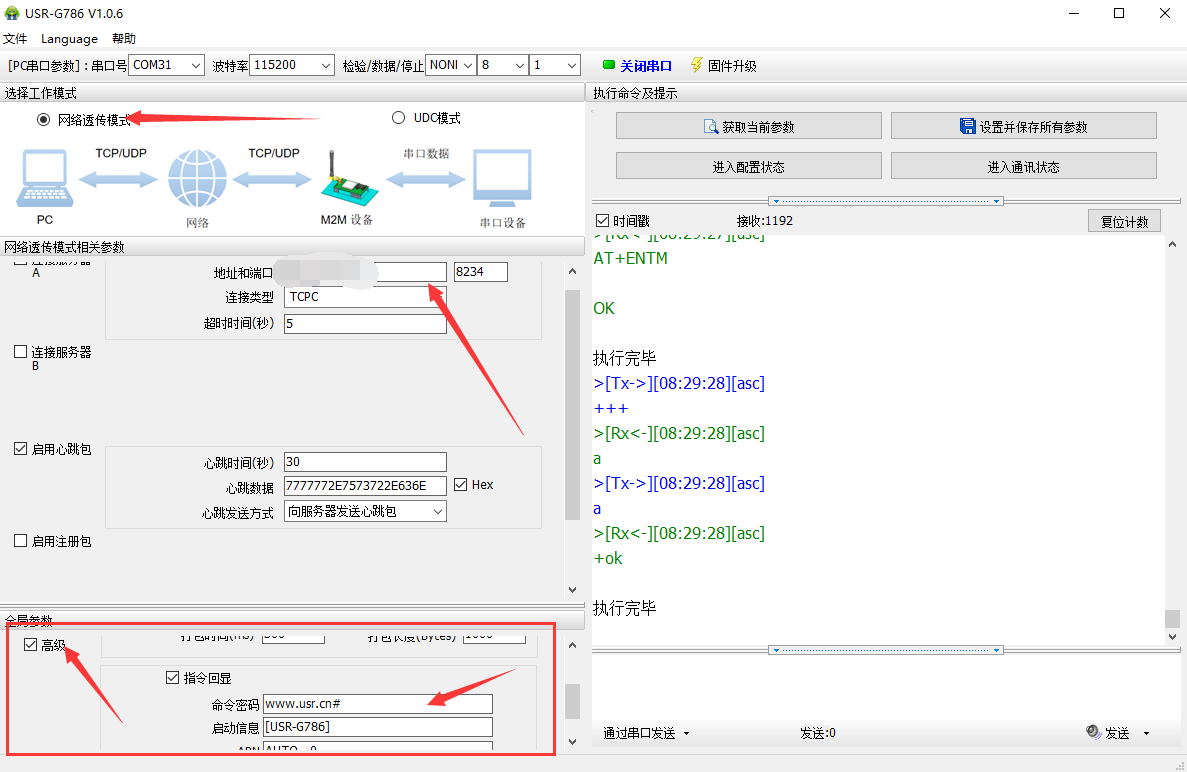Click the green 关闭串口 close-port icon
1187x772 pixels.
coord(608,65)
